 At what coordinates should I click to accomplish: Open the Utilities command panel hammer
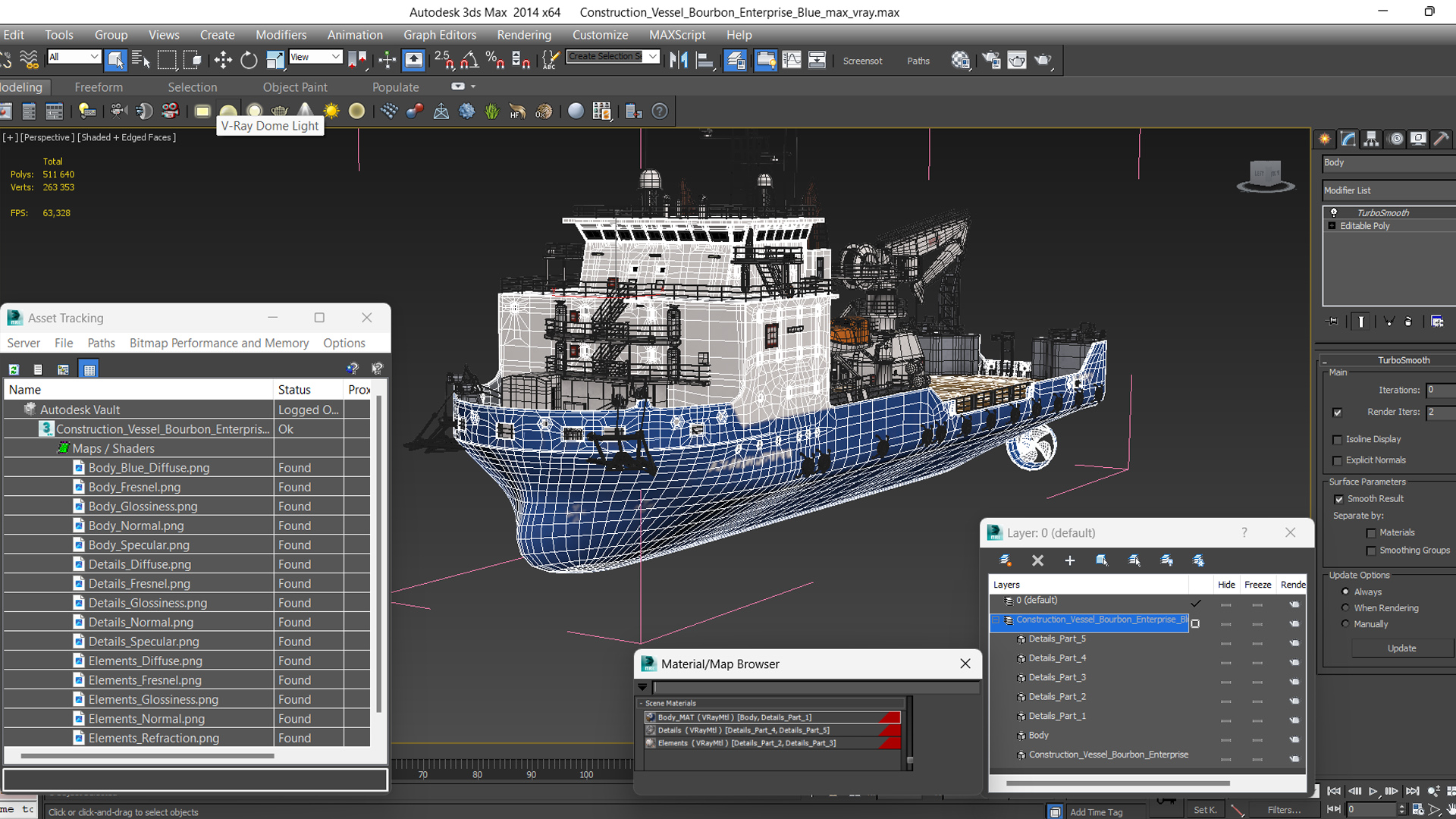(1442, 139)
